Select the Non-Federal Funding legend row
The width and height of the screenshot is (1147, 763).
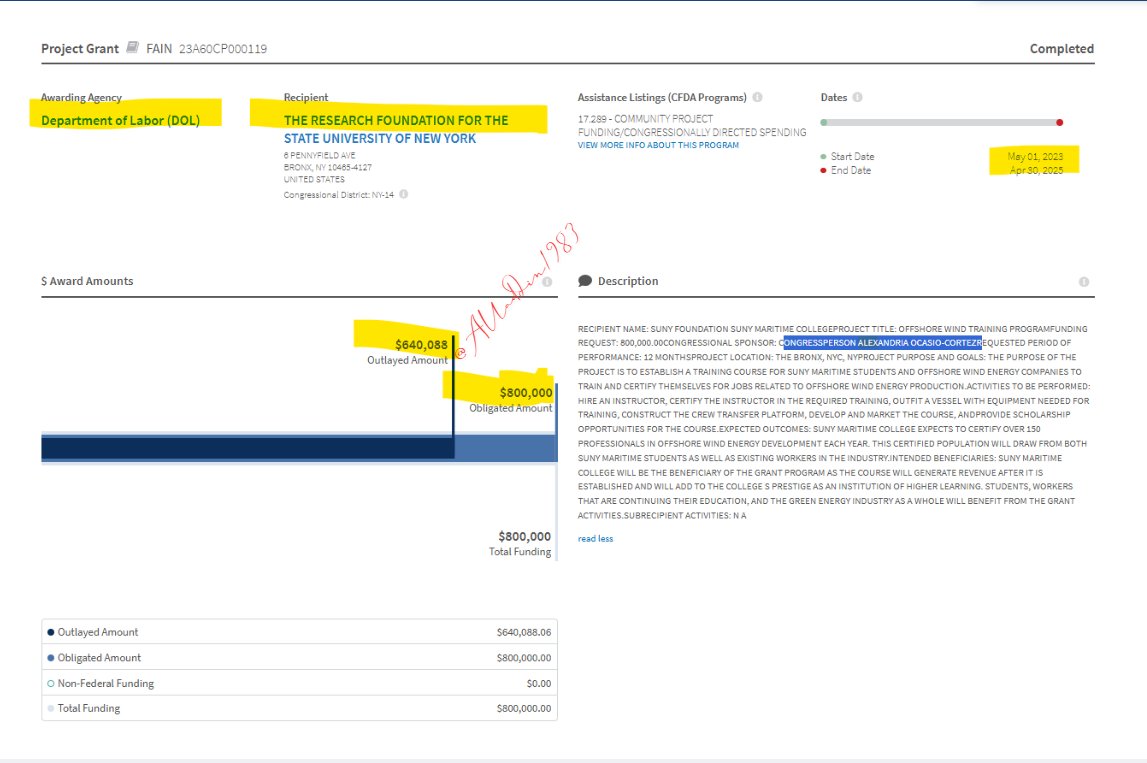tap(299, 683)
